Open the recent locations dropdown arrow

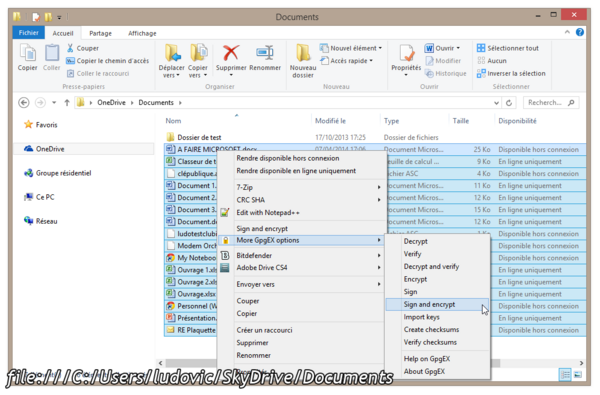coord(54,103)
